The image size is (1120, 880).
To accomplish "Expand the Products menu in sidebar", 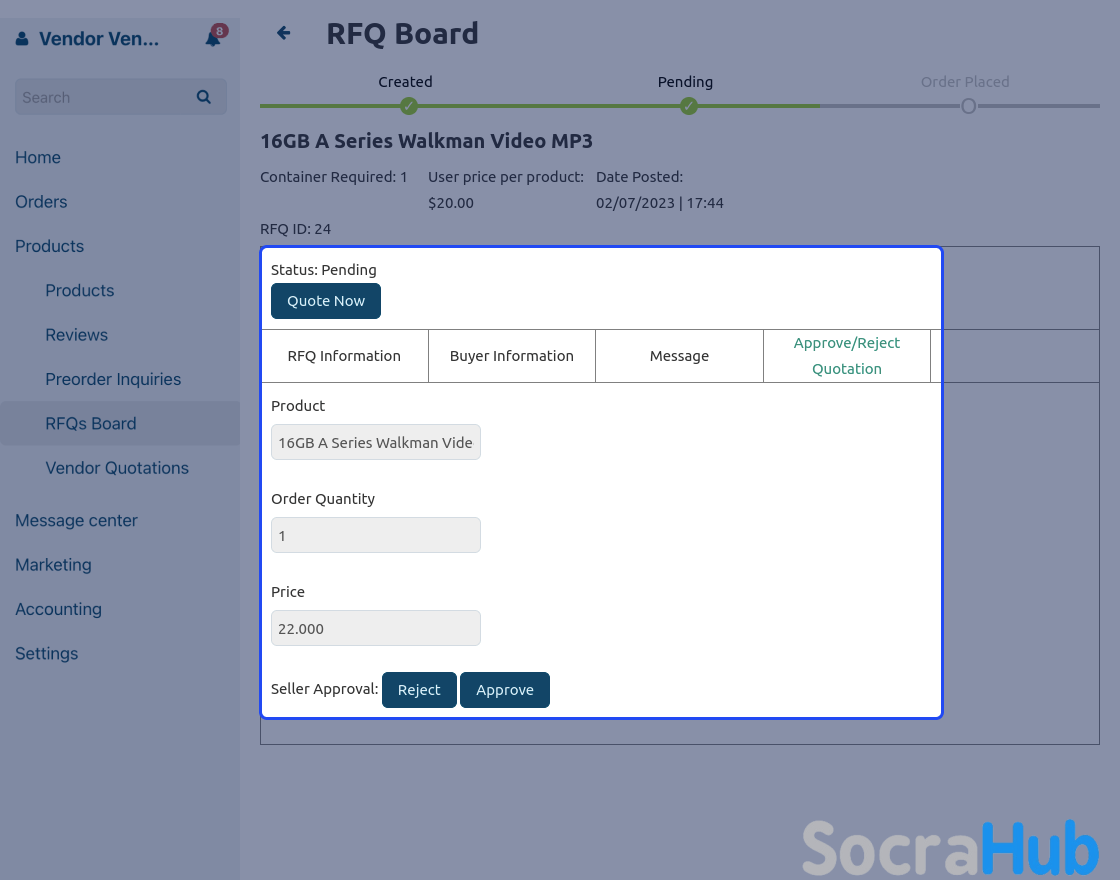I will click(50, 246).
